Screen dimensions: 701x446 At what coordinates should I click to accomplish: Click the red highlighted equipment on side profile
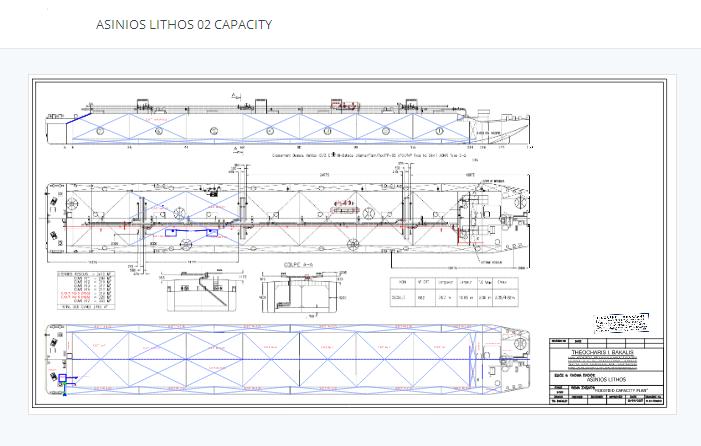(345, 105)
